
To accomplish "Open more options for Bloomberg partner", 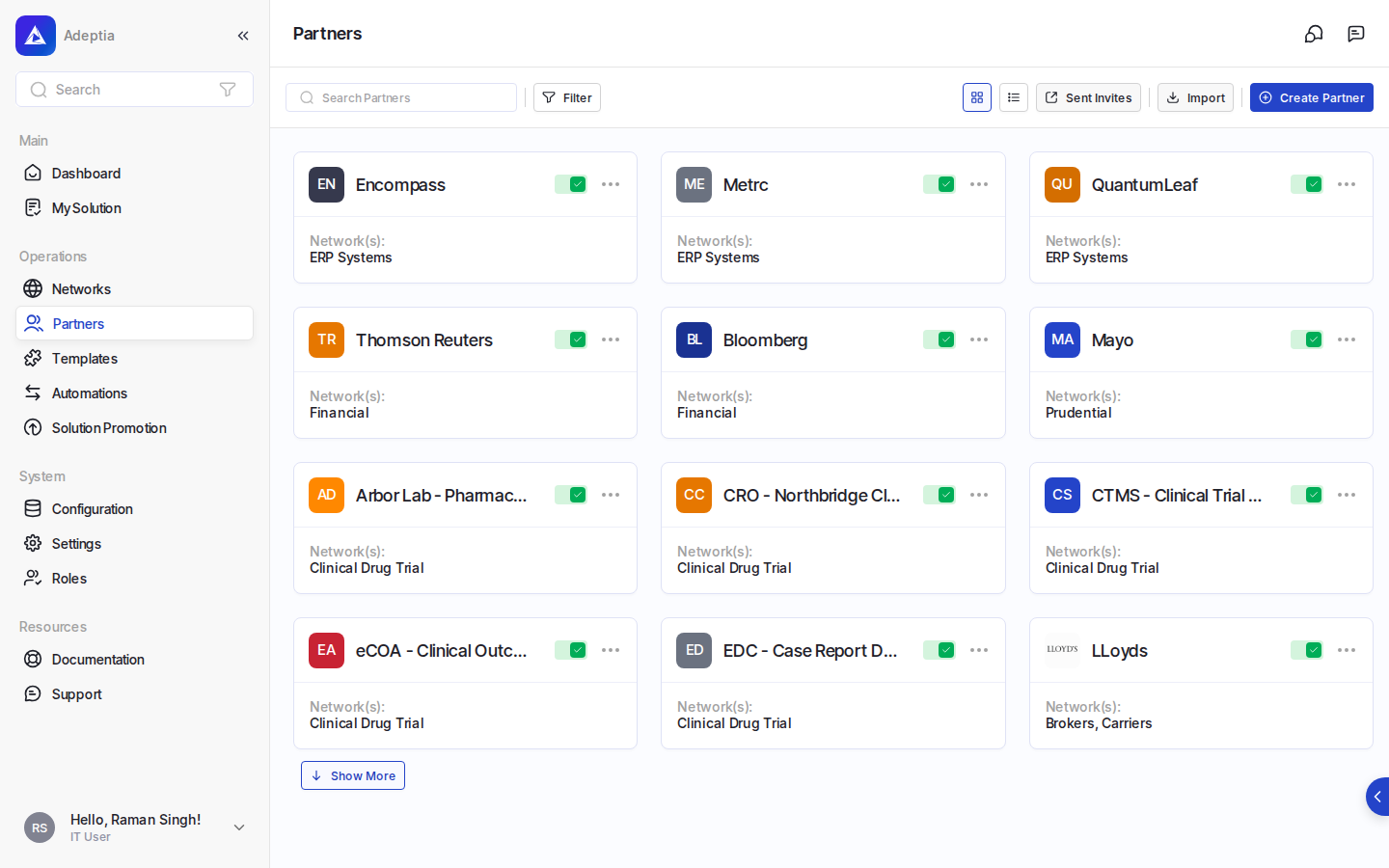I will 979,339.
